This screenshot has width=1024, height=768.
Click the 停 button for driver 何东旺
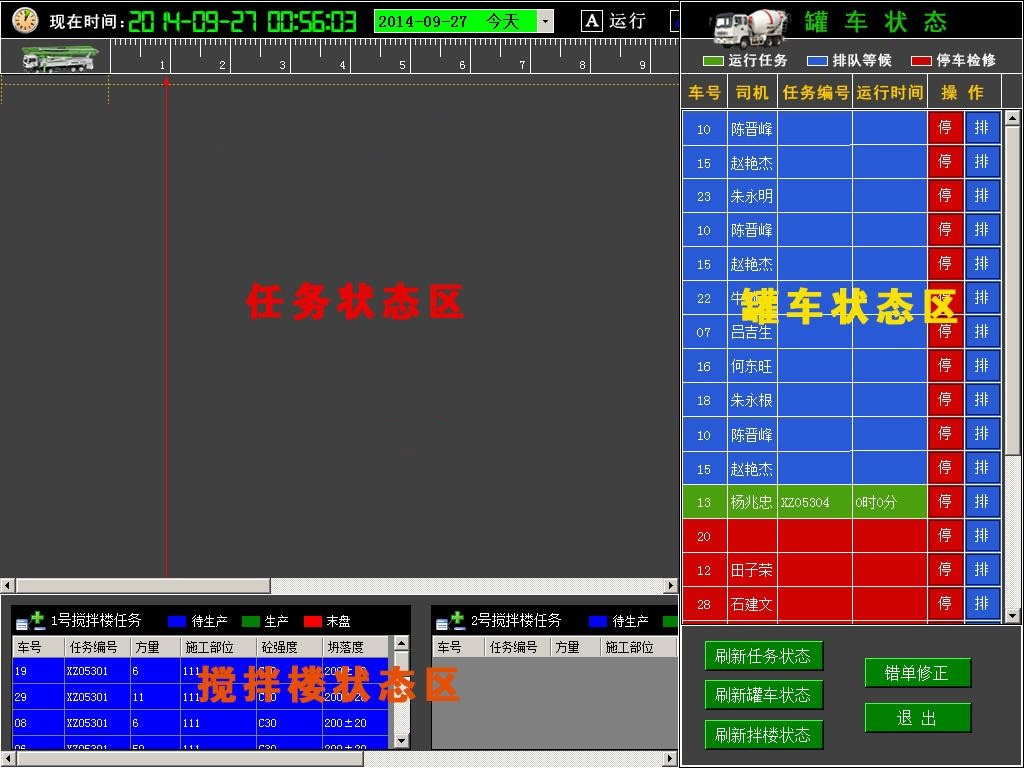[945, 366]
